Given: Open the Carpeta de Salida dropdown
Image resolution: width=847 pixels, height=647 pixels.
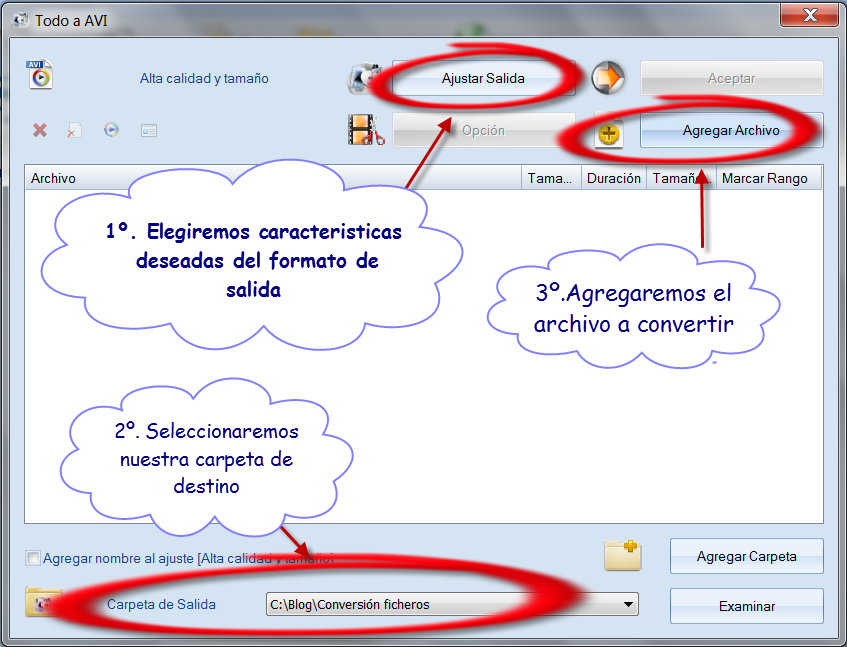Looking at the screenshot, I should click(x=628, y=604).
